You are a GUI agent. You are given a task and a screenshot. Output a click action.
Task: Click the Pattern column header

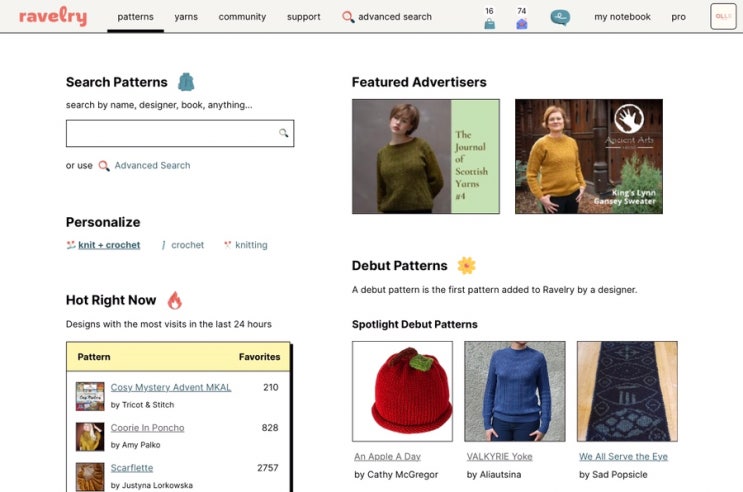[x=94, y=357]
